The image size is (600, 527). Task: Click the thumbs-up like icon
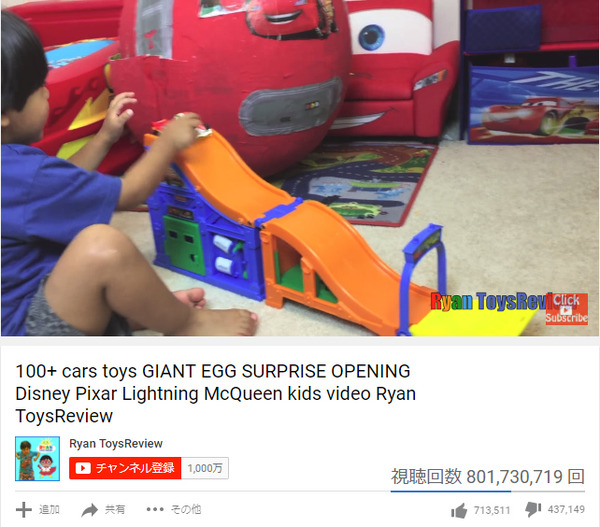[459, 510]
